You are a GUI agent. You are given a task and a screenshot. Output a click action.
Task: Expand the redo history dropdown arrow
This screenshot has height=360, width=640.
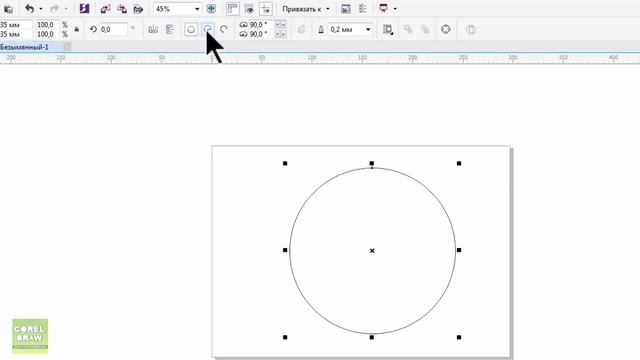point(66,9)
